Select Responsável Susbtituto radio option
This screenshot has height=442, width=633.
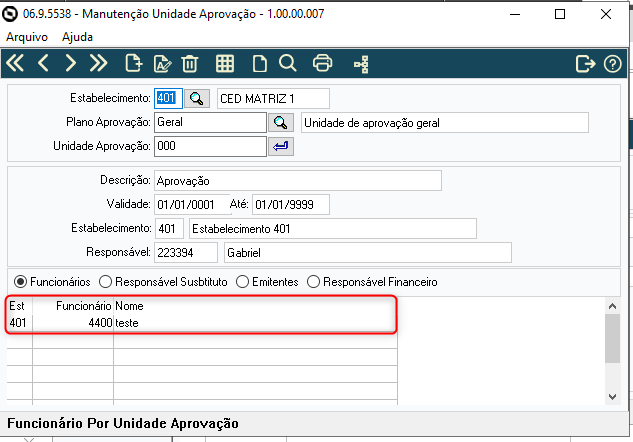click(105, 282)
